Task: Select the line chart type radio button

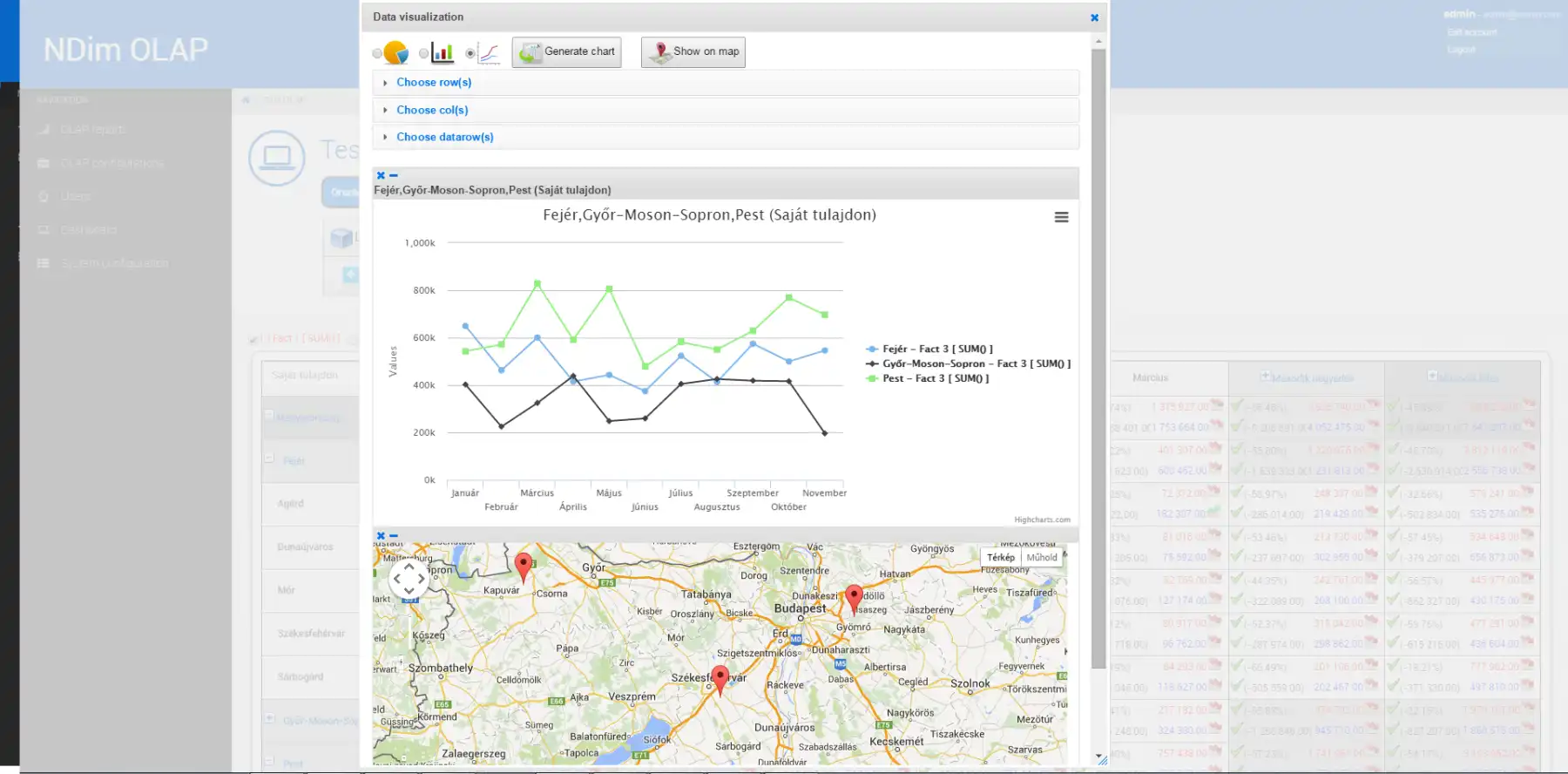Action: click(x=470, y=53)
